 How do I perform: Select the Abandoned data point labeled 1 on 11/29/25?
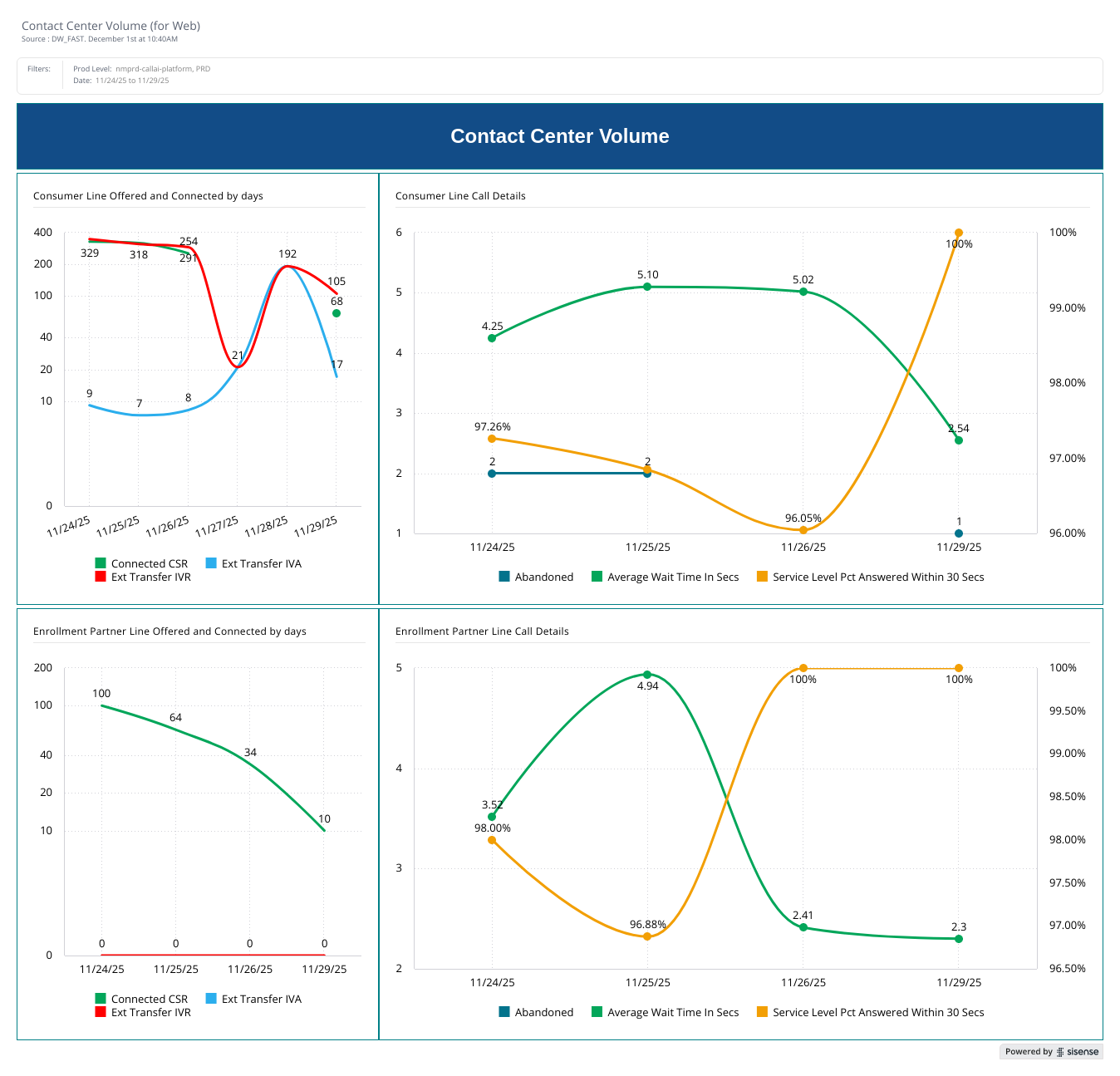pyautogui.click(x=959, y=533)
